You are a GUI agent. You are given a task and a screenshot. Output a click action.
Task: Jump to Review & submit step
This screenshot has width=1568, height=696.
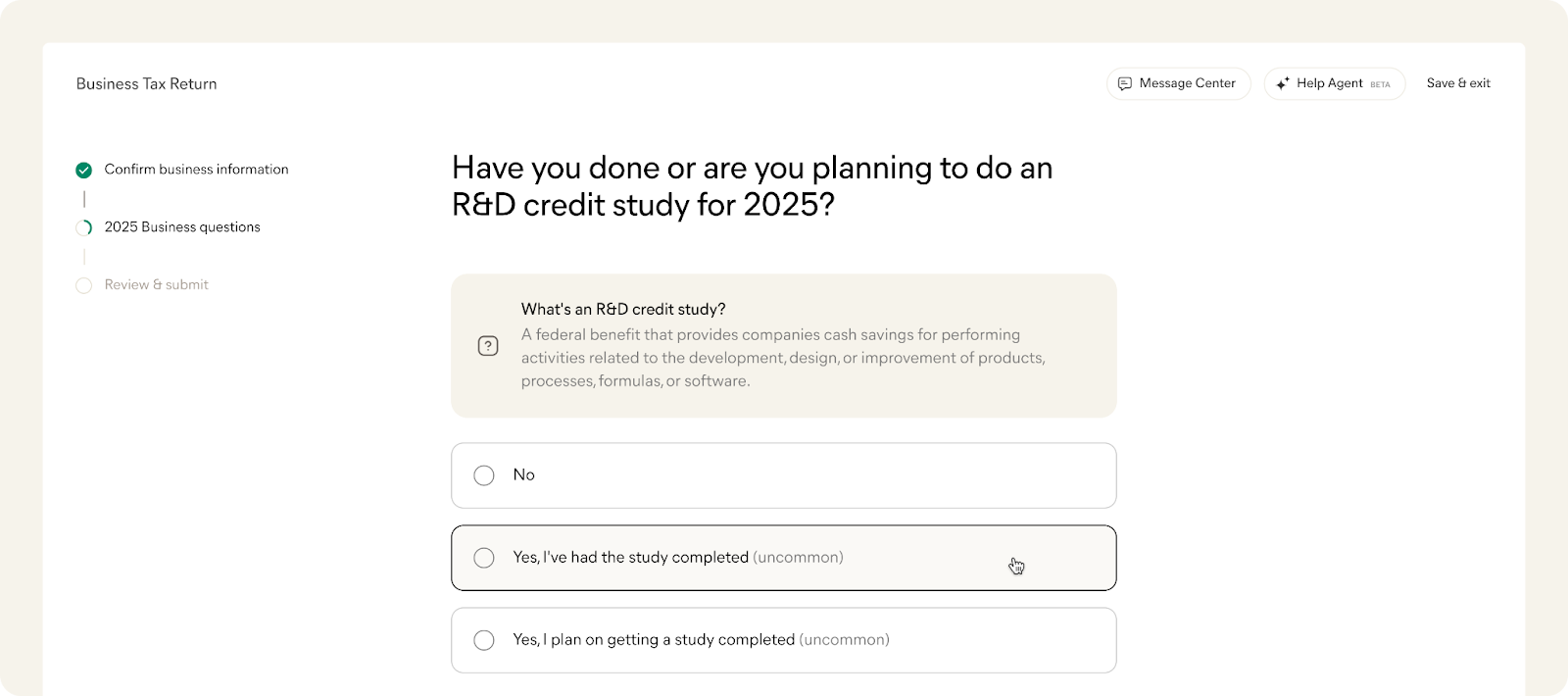[157, 285]
